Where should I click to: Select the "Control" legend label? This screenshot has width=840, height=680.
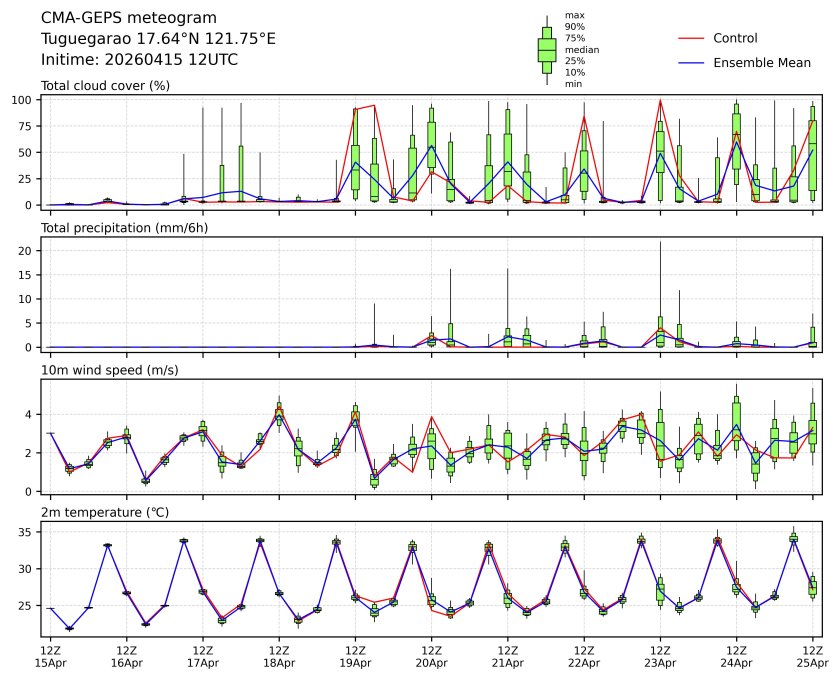tap(735, 38)
